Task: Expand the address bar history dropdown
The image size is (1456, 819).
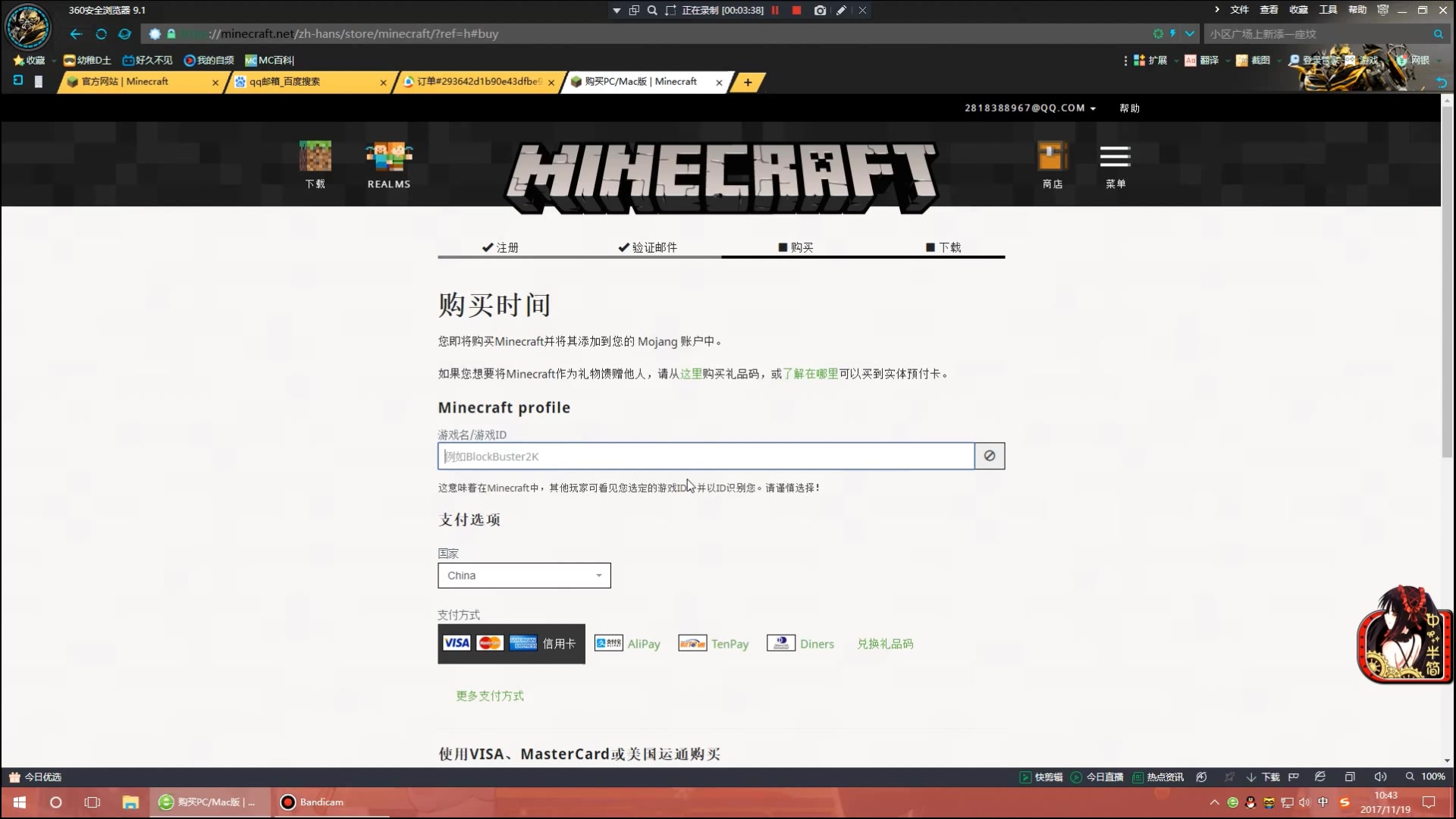Action: pos(1189,34)
